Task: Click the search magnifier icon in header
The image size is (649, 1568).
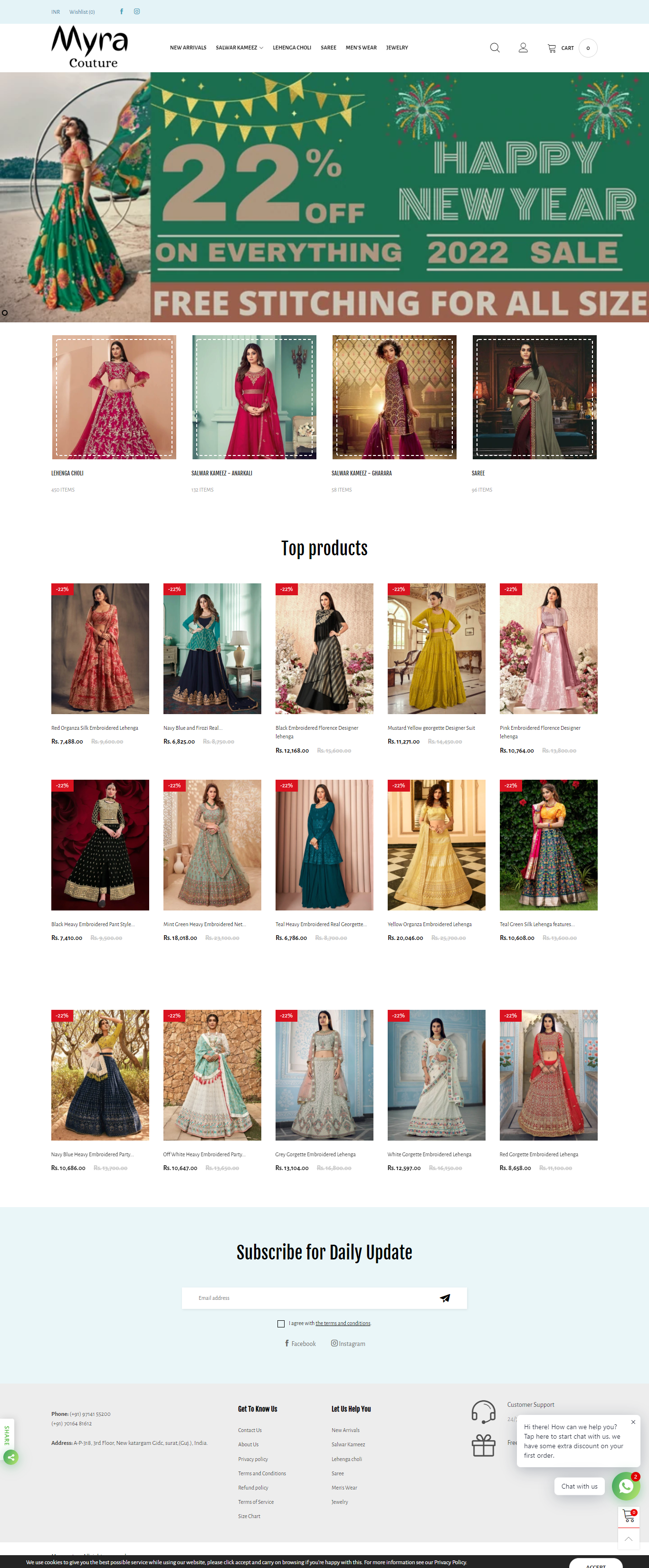Action: (x=495, y=48)
